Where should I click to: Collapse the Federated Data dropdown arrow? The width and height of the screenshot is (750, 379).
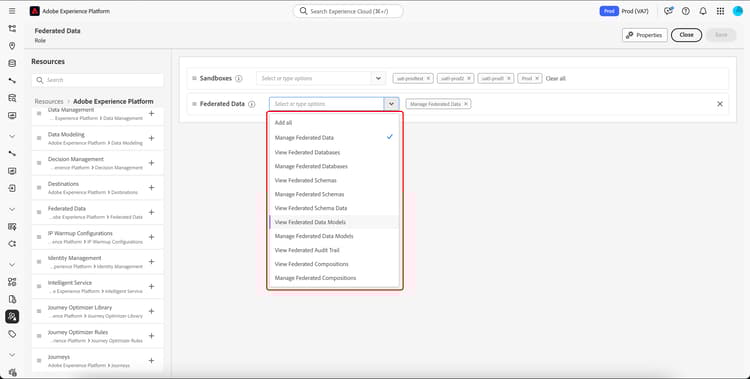pos(391,104)
